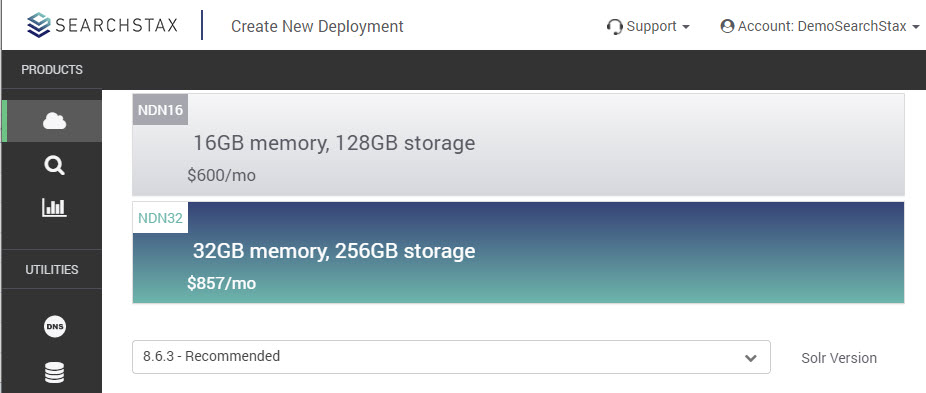Open the DNS utility icon
Screen dimensions: 926x393
click(x=55, y=326)
